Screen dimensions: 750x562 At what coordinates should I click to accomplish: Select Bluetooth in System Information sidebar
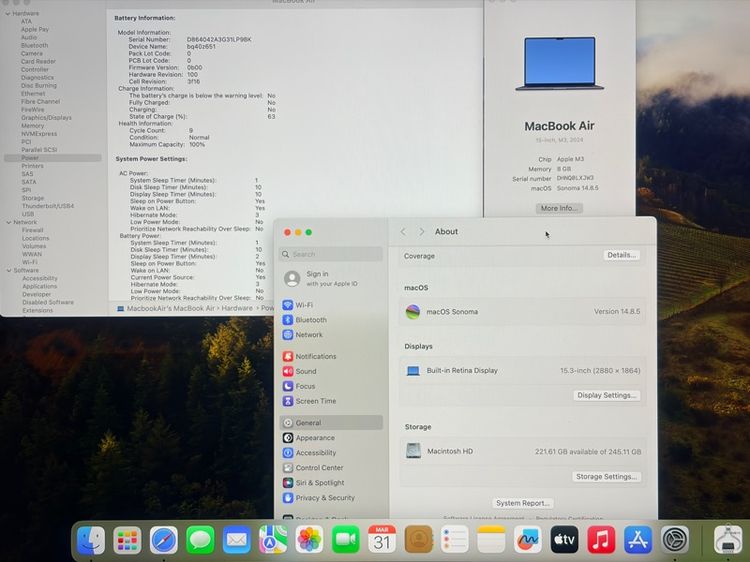click(34, 45)
